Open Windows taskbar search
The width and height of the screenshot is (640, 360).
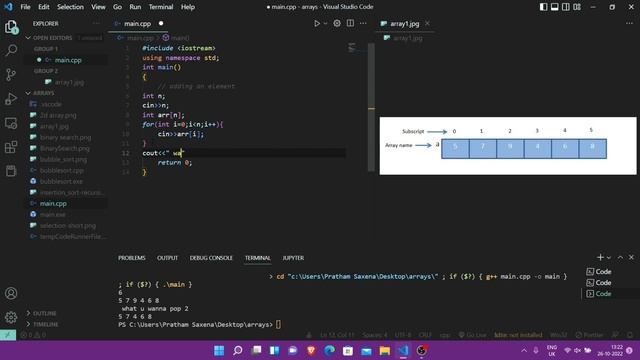coord(238,351)
